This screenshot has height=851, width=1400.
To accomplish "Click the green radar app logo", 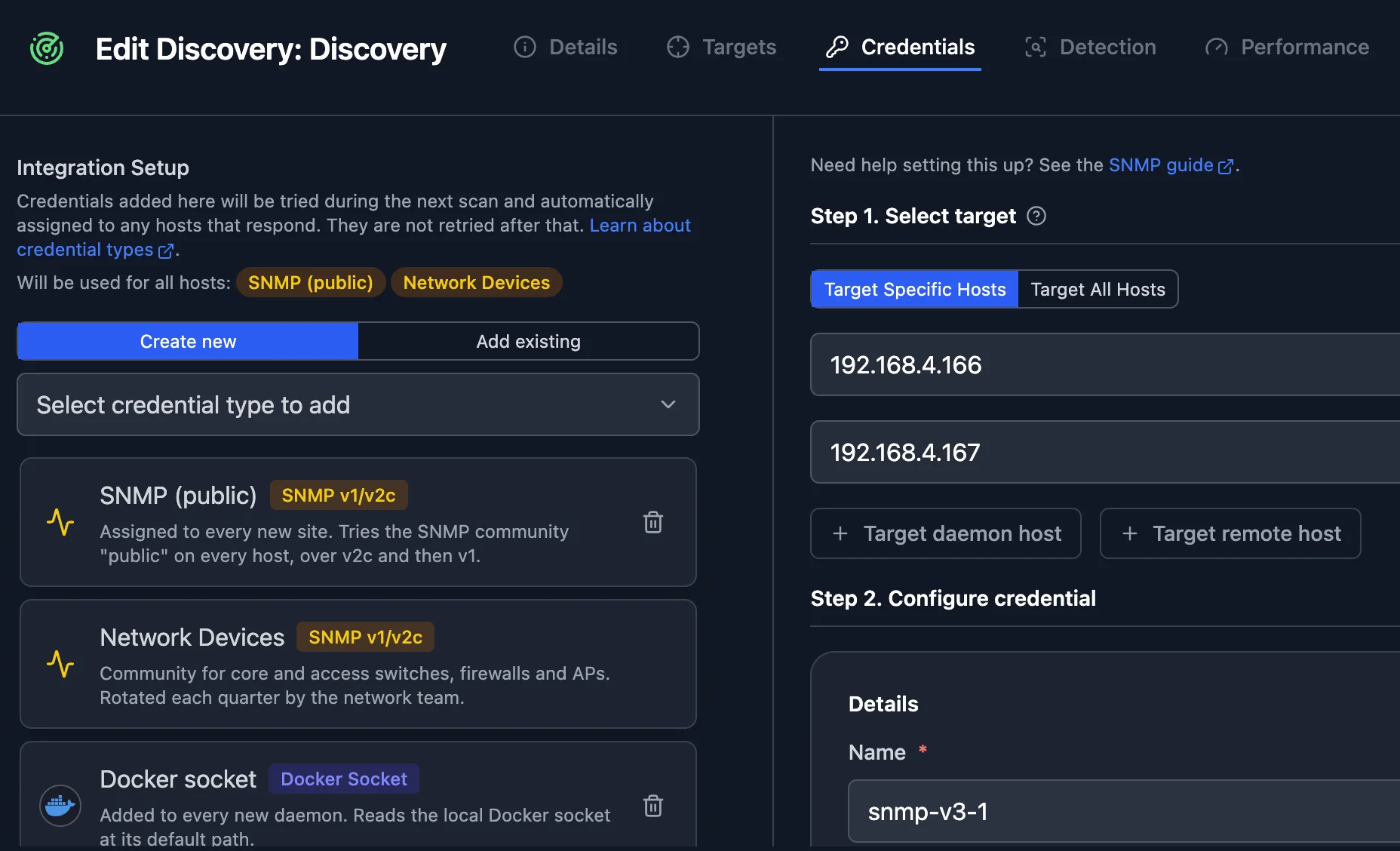I will (47, 49).
